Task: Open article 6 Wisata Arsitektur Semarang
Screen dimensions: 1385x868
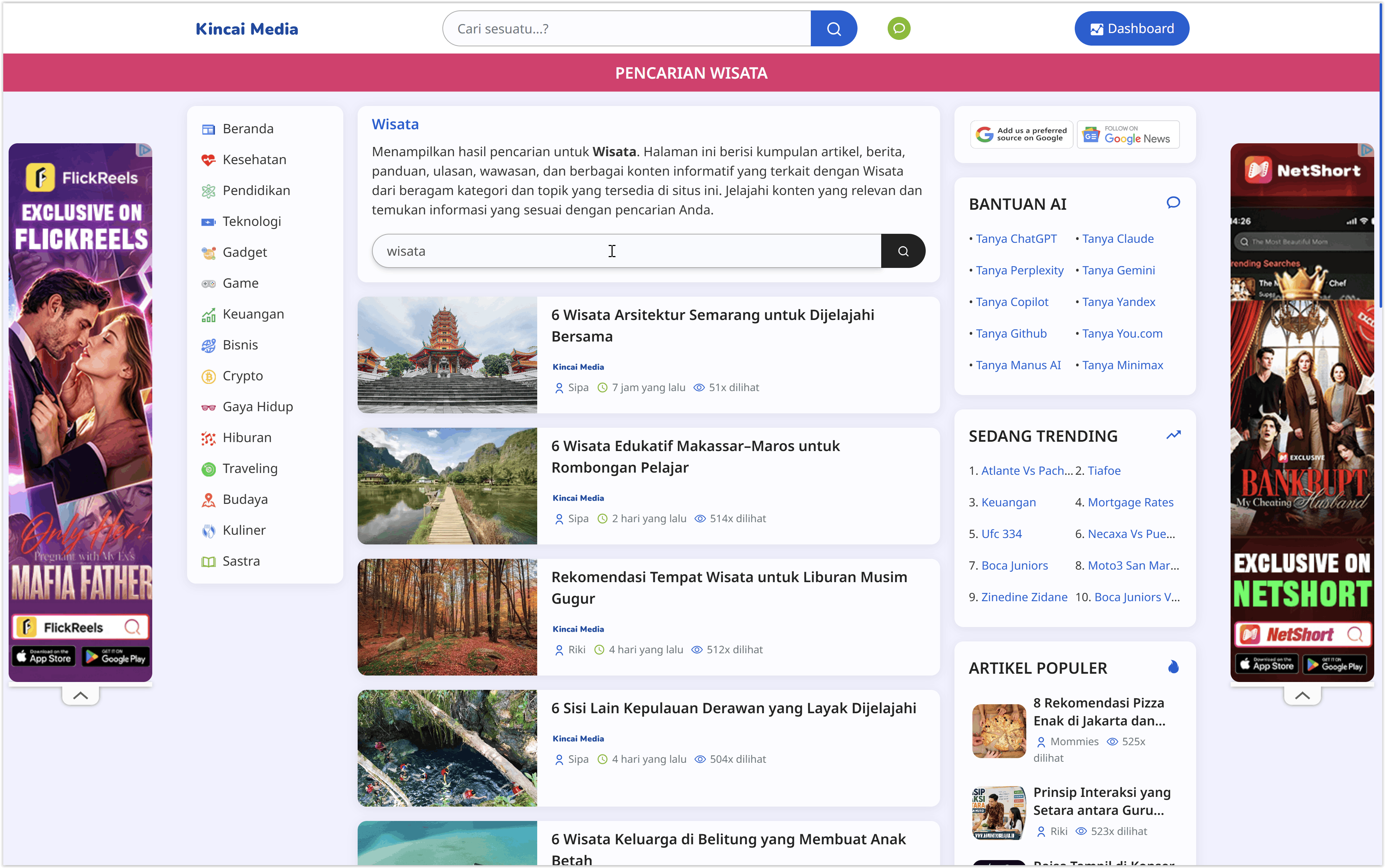Action: click(712, 326)
